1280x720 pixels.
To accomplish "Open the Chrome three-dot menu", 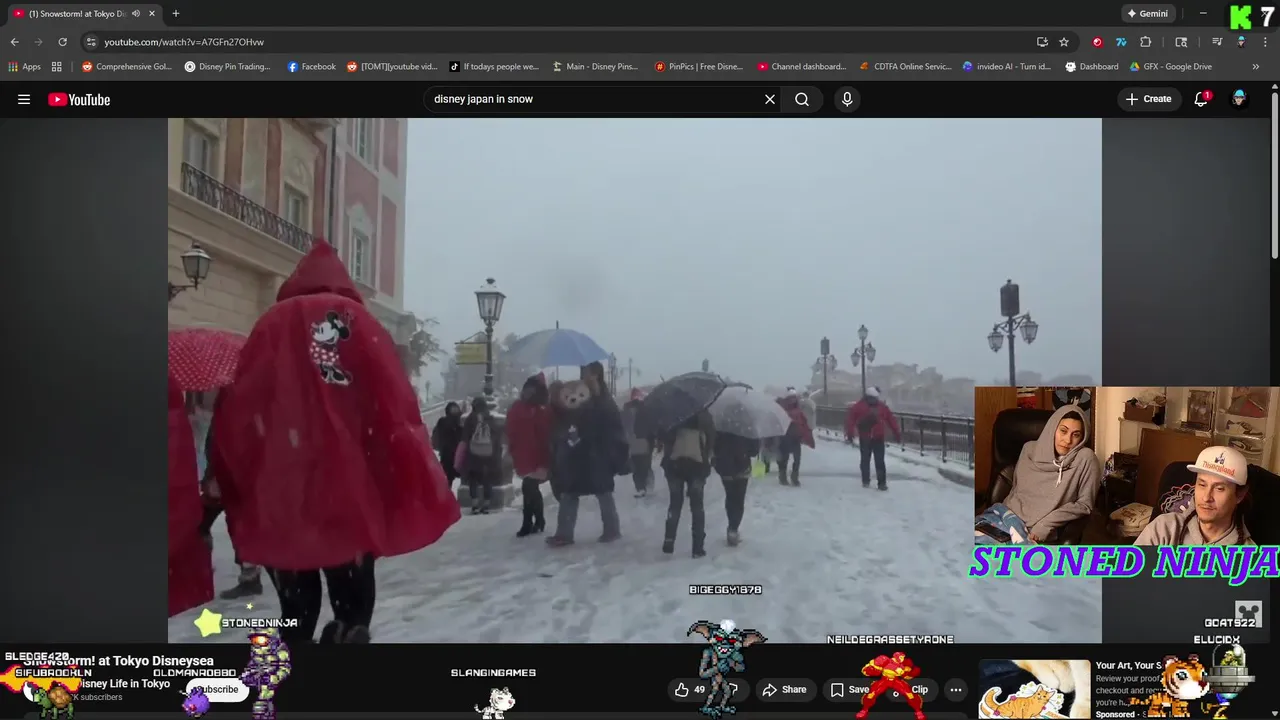I will coord(1266,42).
